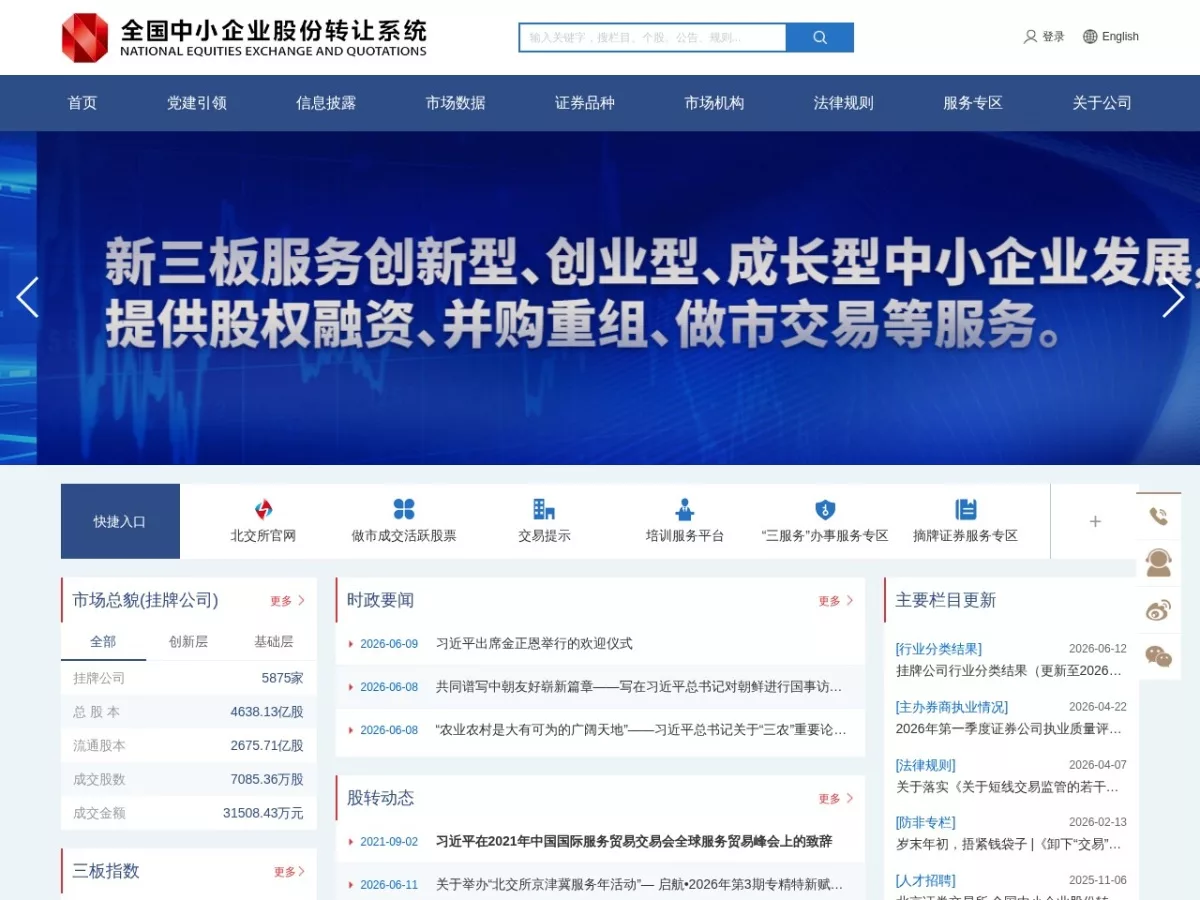Select the 基础层 market tab
1200x900 pixels.
coord(273,642)
